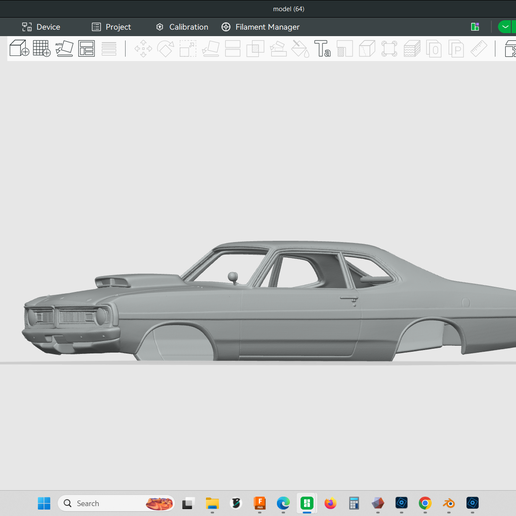Click the green Bambu Studio taskbar icon
This screenshot has height=516, width=516.
click(x=307, y=503)
